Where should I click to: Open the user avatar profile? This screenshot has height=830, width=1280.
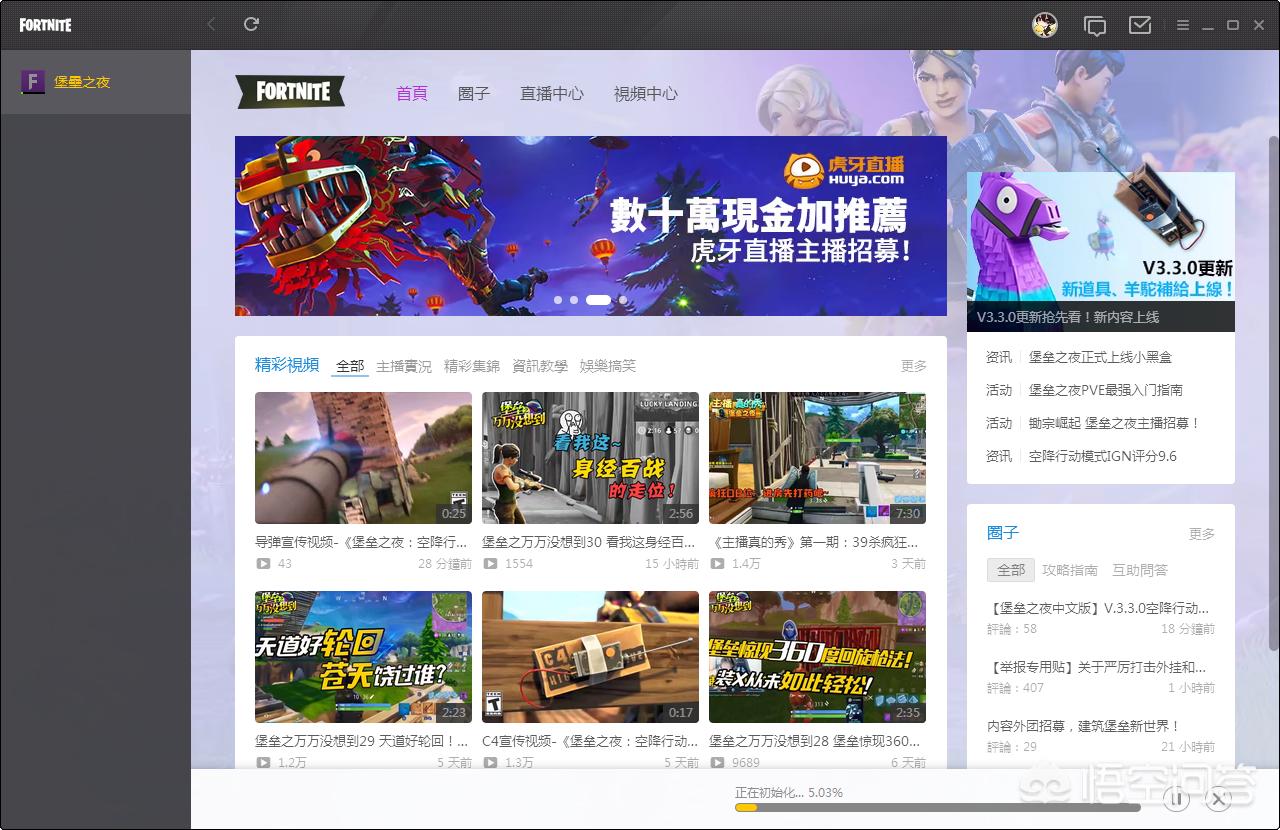click(x=1045, y=25)
